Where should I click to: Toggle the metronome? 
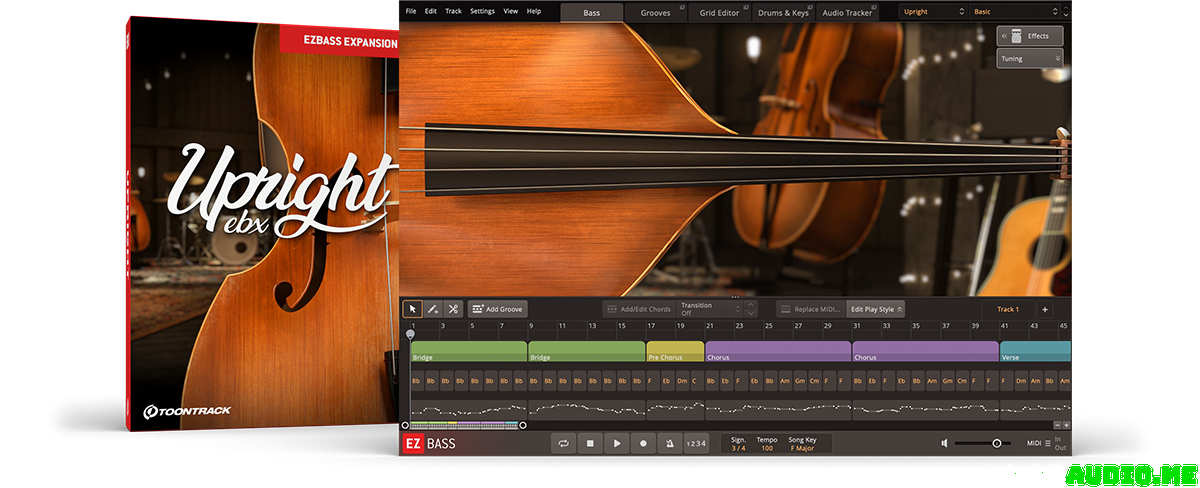pos(669,443)
